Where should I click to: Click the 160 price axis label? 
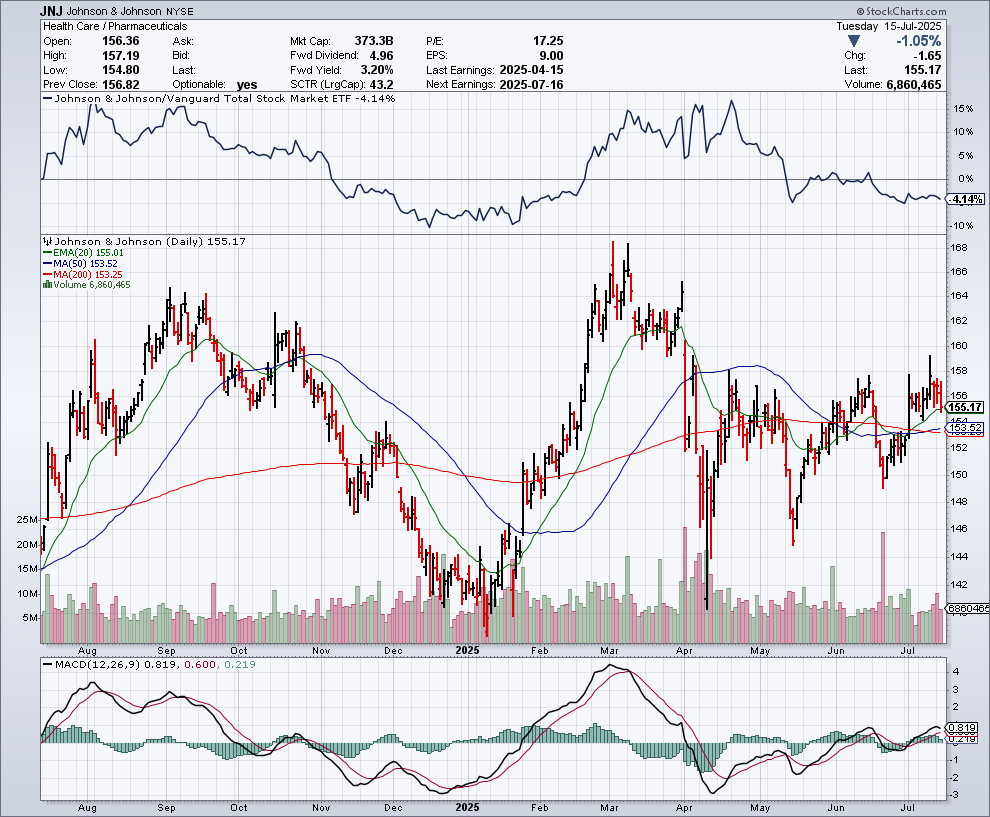pos(959,345)
